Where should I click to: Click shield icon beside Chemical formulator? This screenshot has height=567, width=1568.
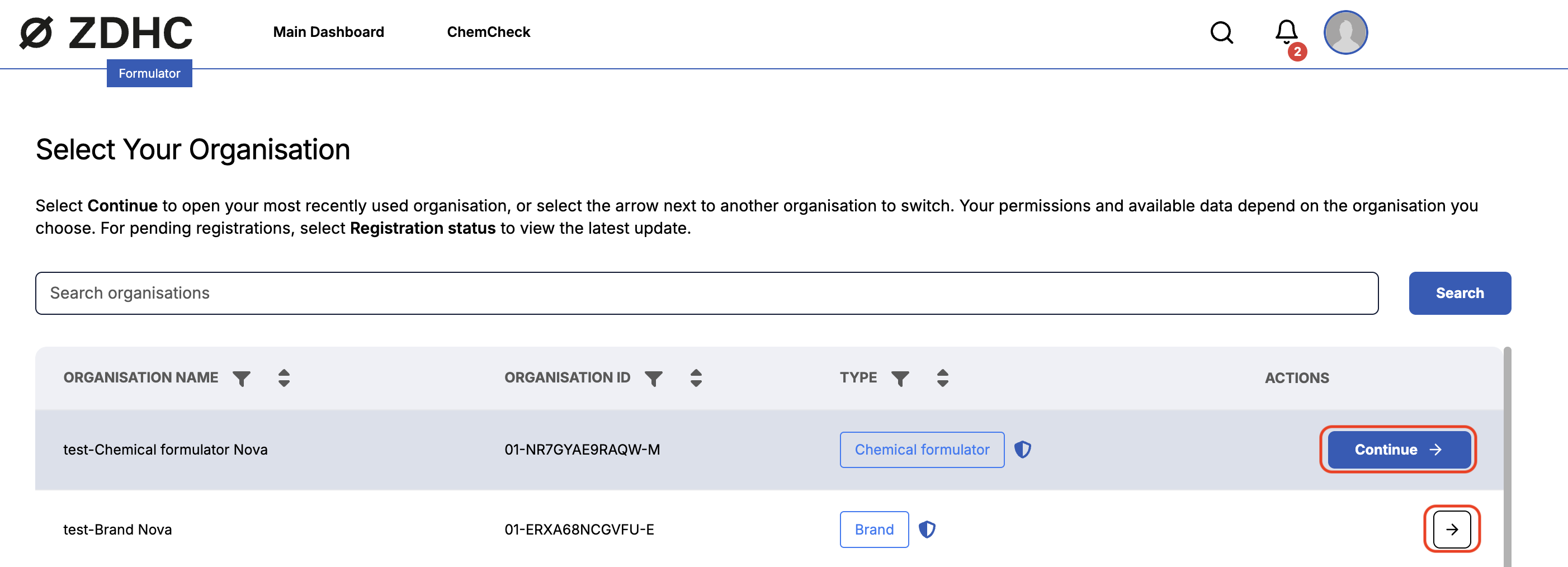coord(1023,450)
